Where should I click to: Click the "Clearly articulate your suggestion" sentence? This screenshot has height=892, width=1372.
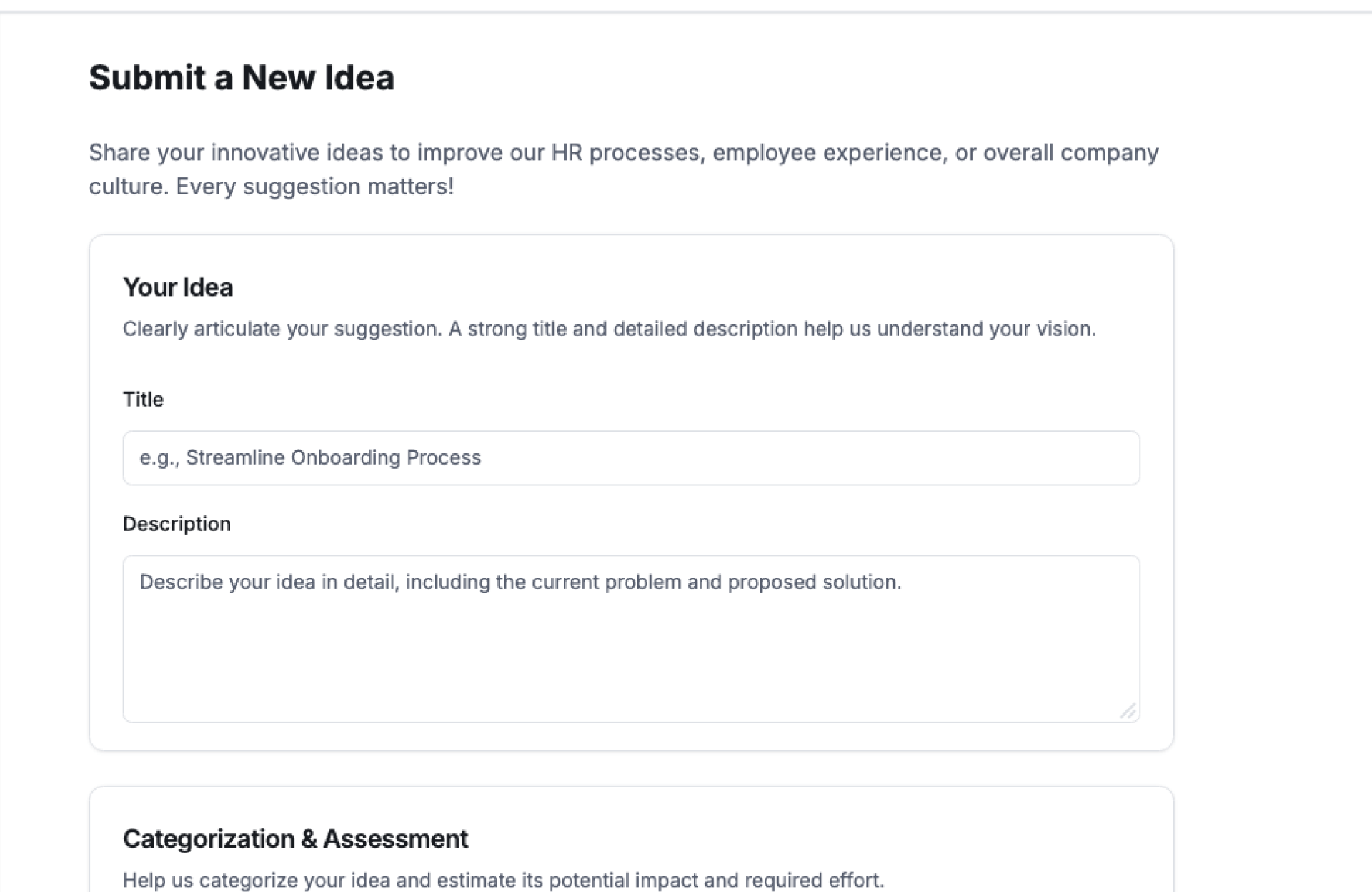click(x=282, y=329)
